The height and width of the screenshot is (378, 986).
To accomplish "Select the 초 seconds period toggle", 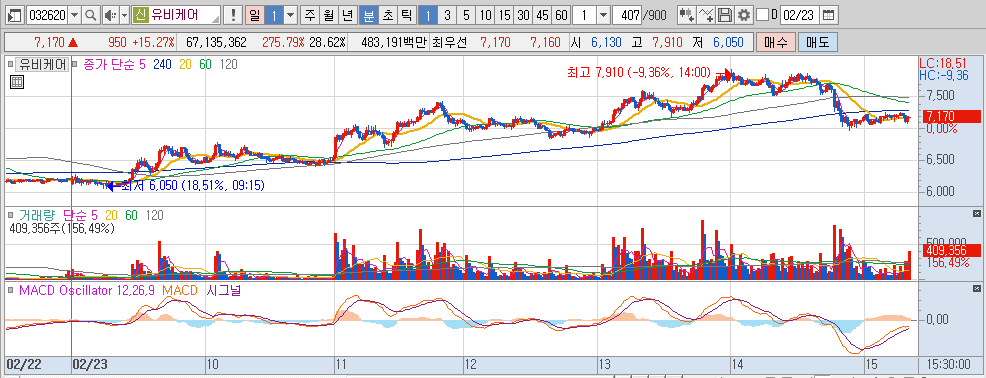I will click(387, 15).
